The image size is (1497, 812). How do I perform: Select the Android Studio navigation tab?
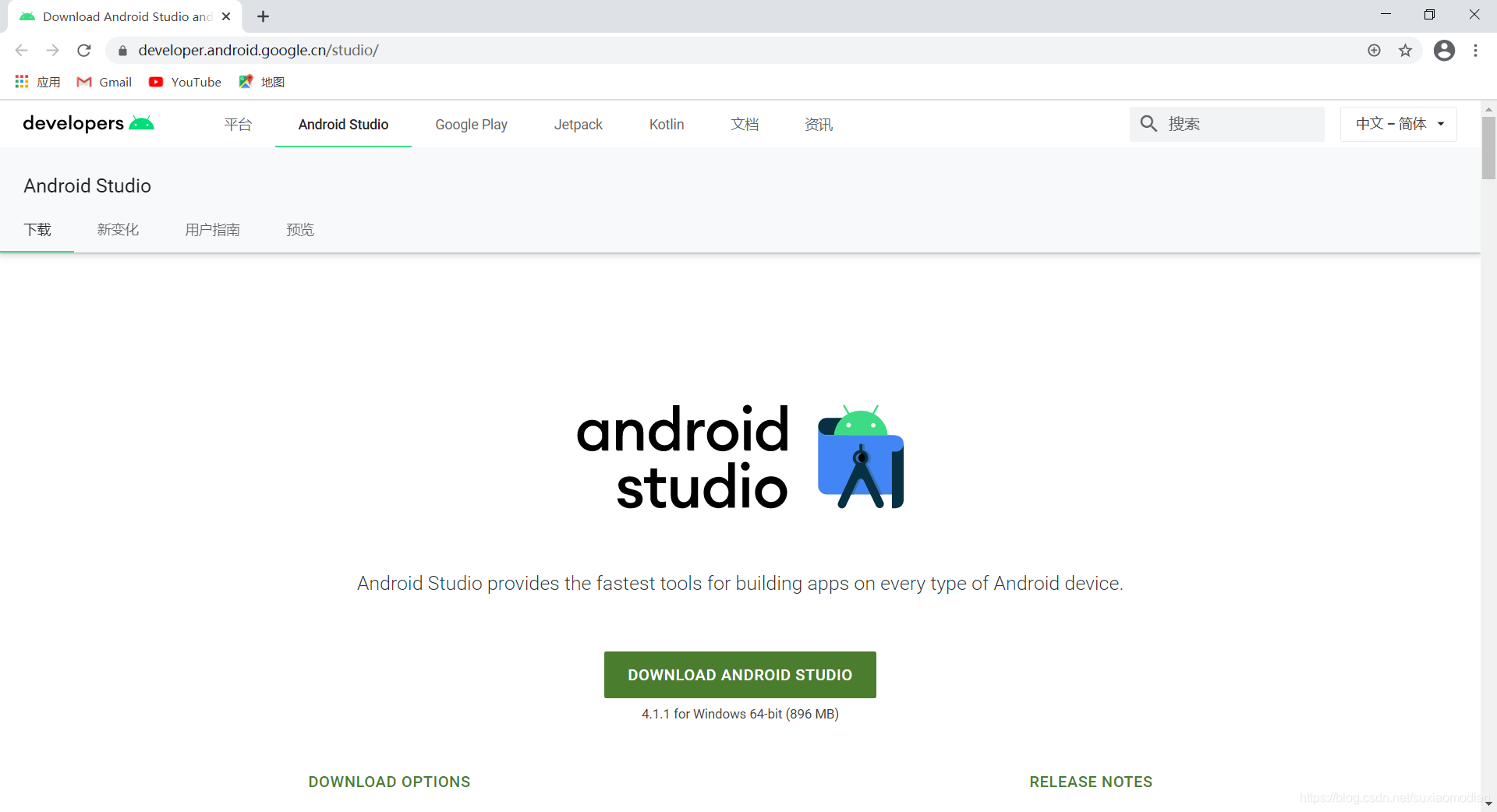[x=343, y=125]
